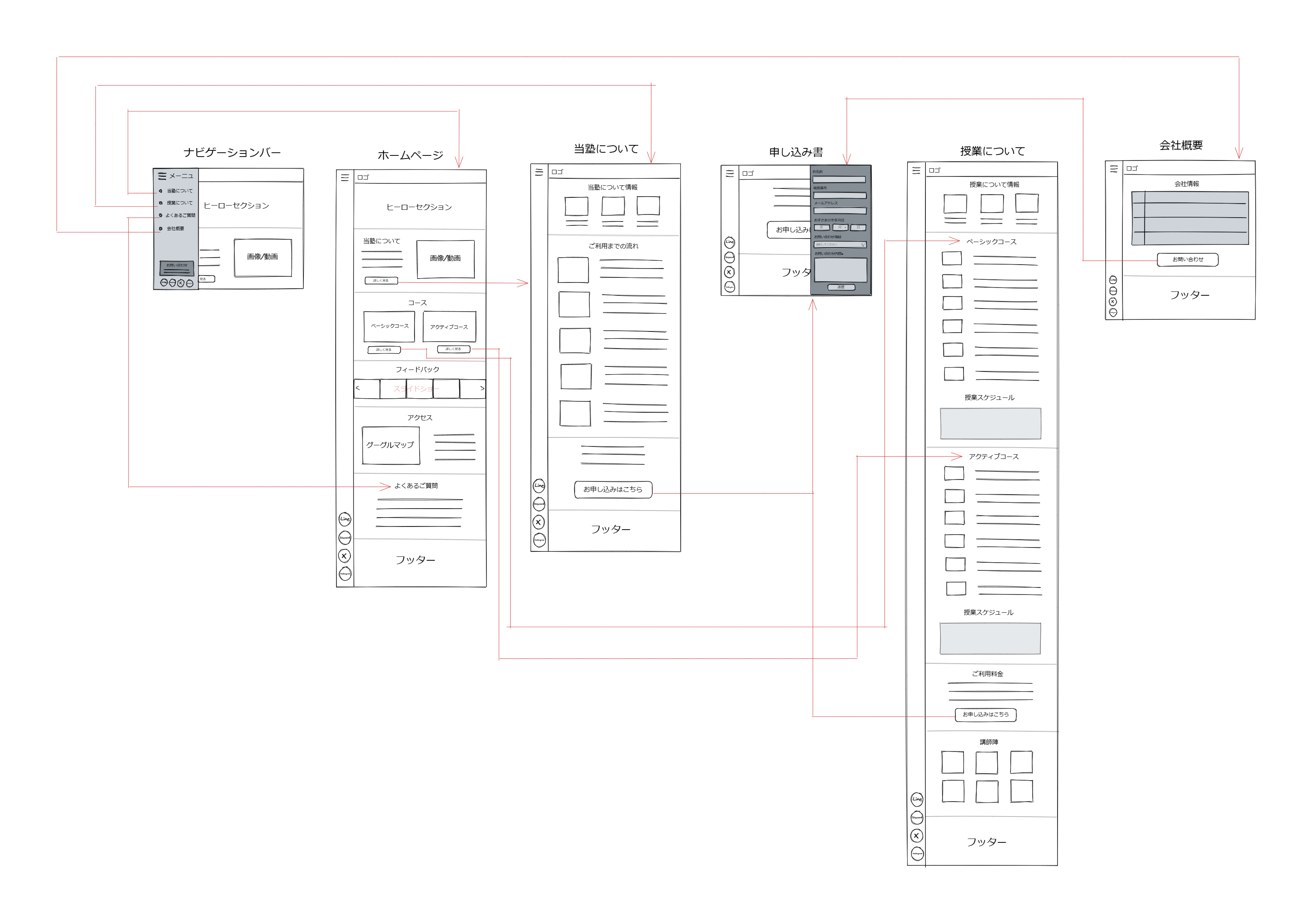Open hamburger menu on 当塾について mockup
The height and width of the screenshot is (924, 1312).
[x=539, y=172]
